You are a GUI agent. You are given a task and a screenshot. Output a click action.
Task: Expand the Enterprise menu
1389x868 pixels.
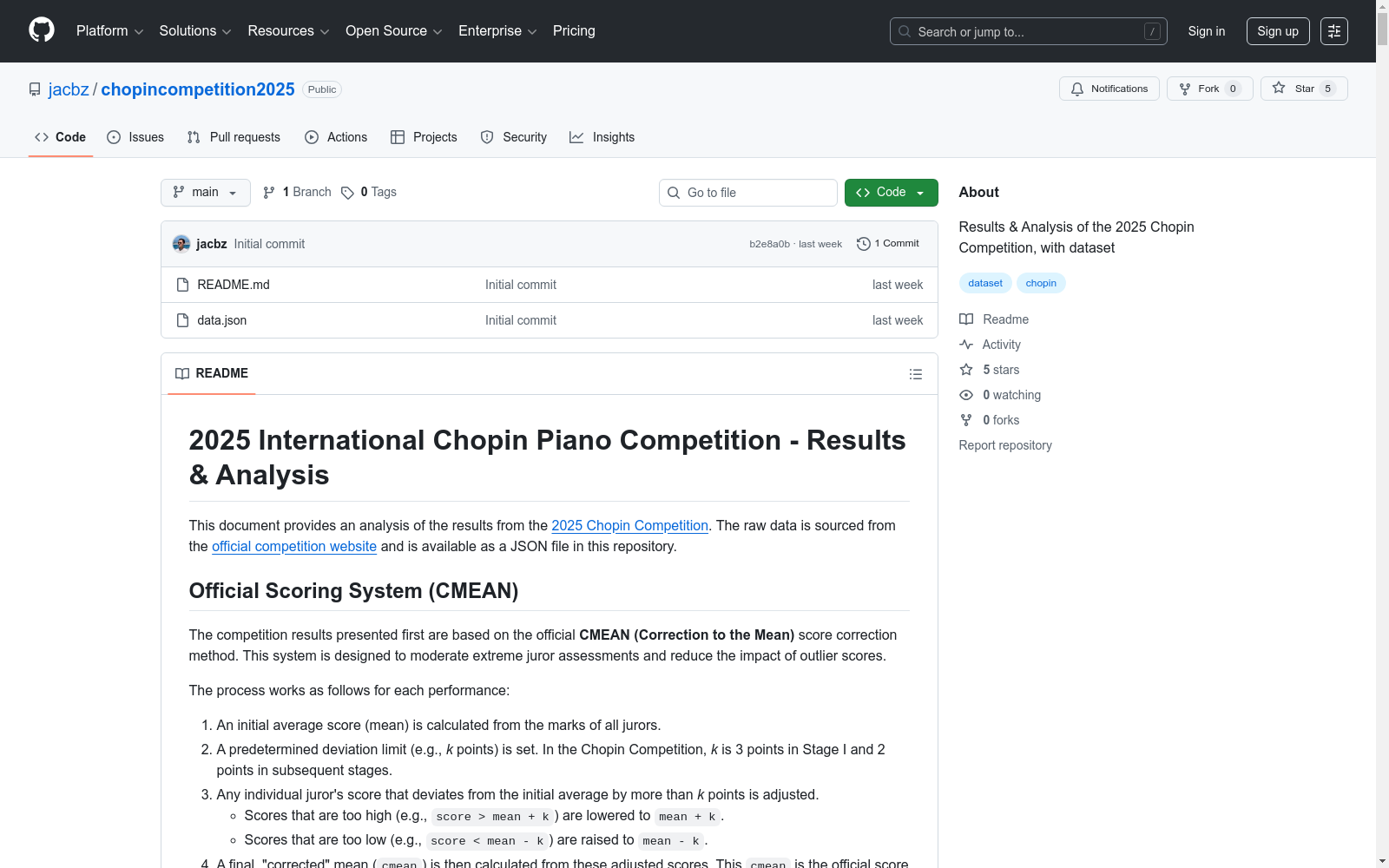click(497, 31)
